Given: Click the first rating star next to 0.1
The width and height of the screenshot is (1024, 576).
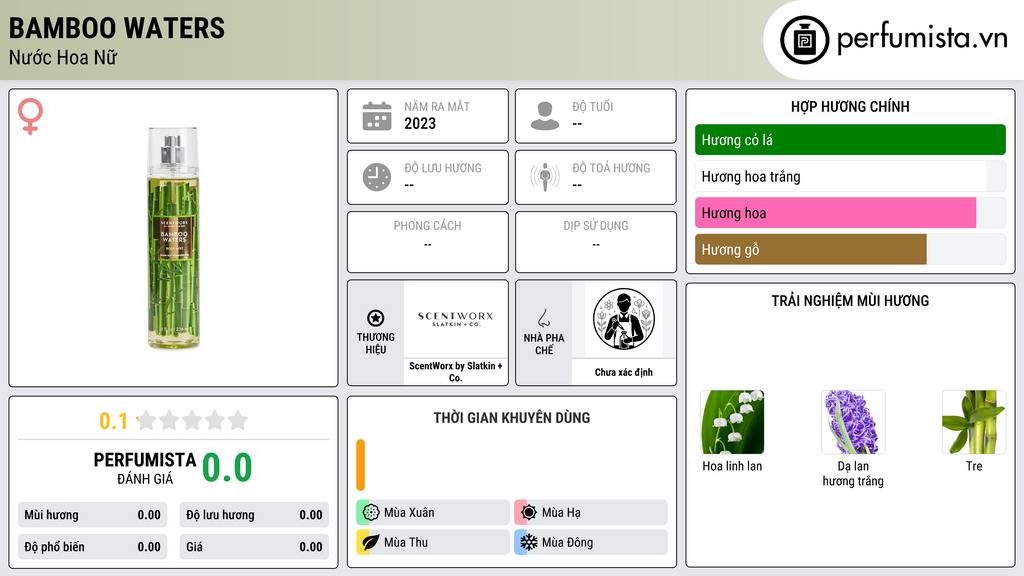Looking at the screenshot, I should [x=146, y=420].
